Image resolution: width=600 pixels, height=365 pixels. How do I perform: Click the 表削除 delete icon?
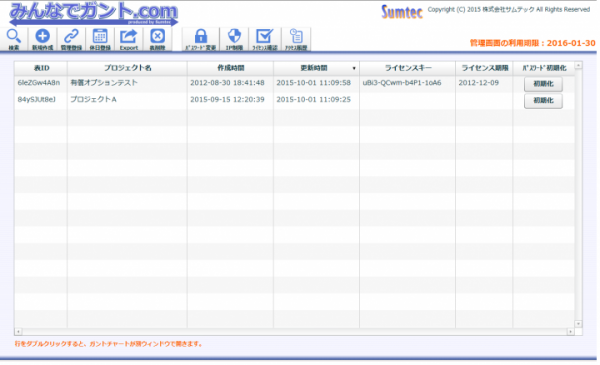[157, 39]
